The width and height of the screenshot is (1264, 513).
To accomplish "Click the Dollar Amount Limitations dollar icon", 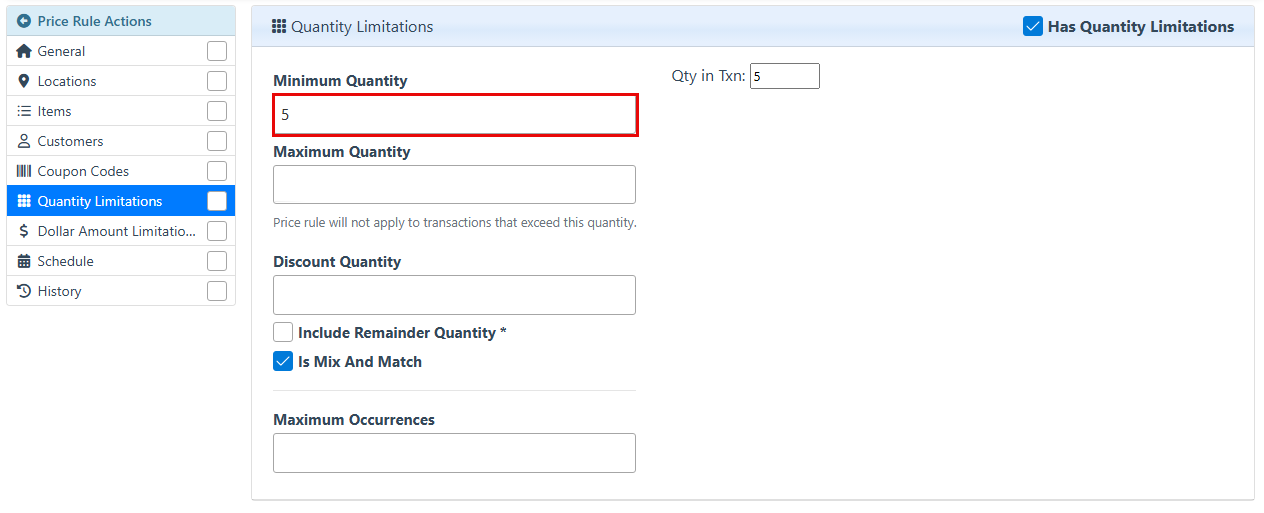I will click(24, 231).
